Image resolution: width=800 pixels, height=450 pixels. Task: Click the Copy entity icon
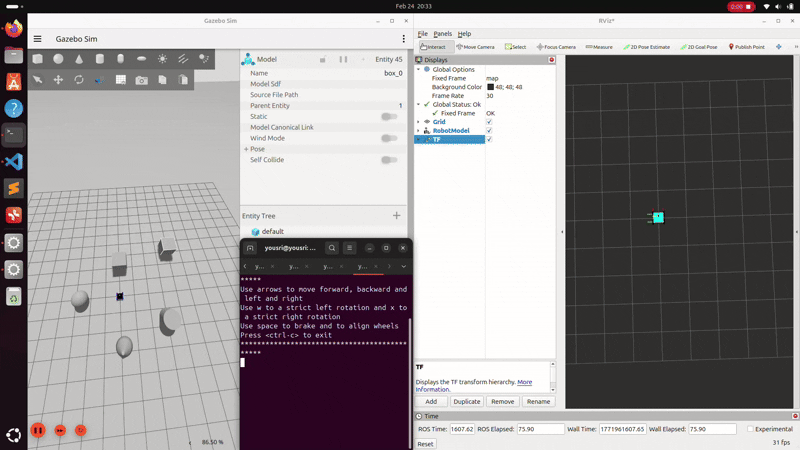point(162,80)
